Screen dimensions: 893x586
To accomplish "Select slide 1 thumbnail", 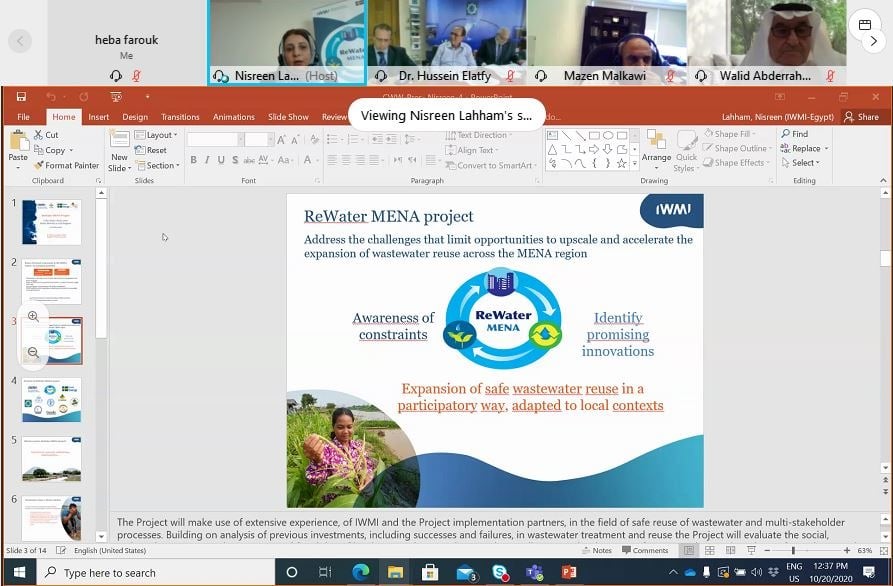I will 52,222.
